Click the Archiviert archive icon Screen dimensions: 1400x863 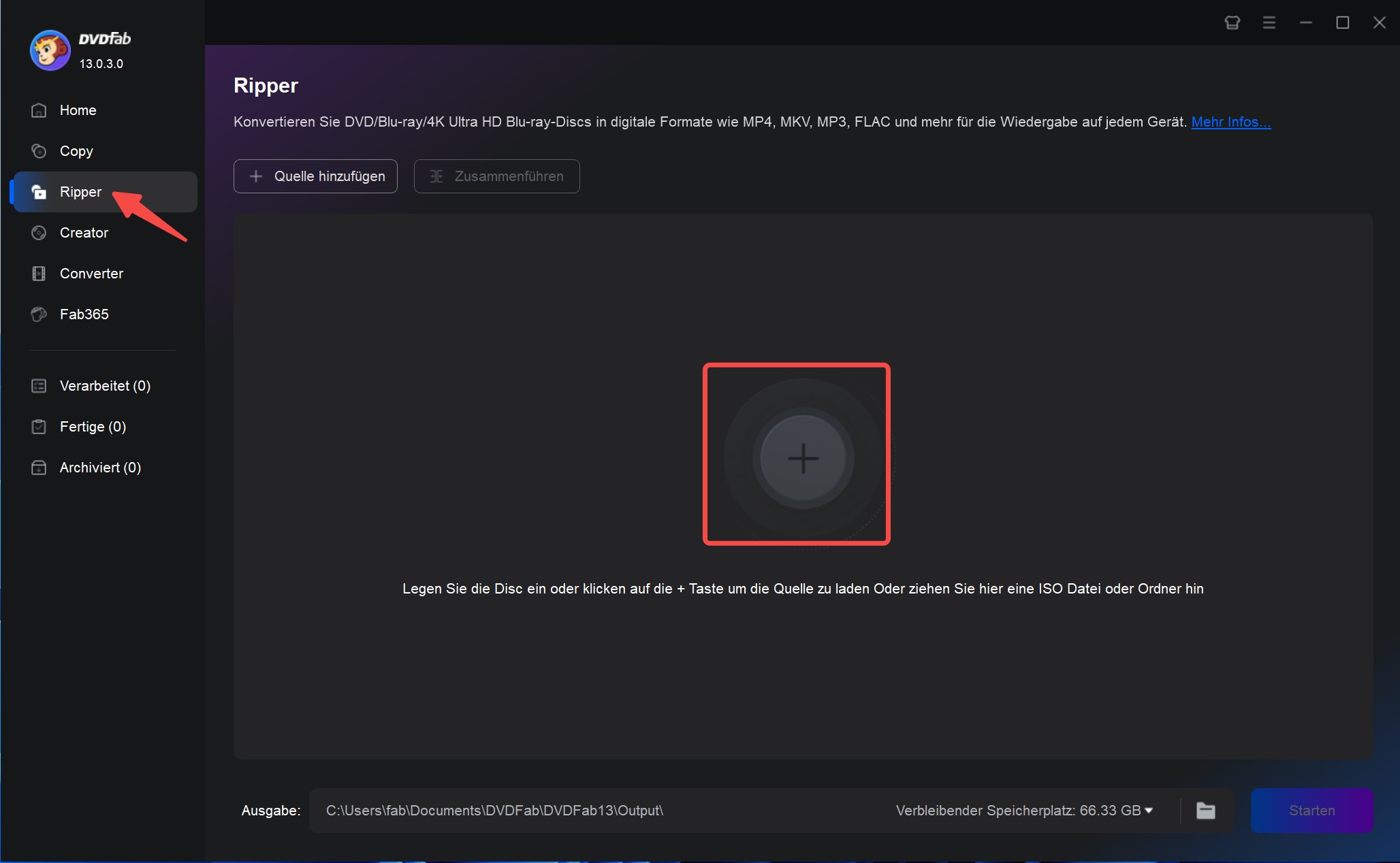[39, 468]
